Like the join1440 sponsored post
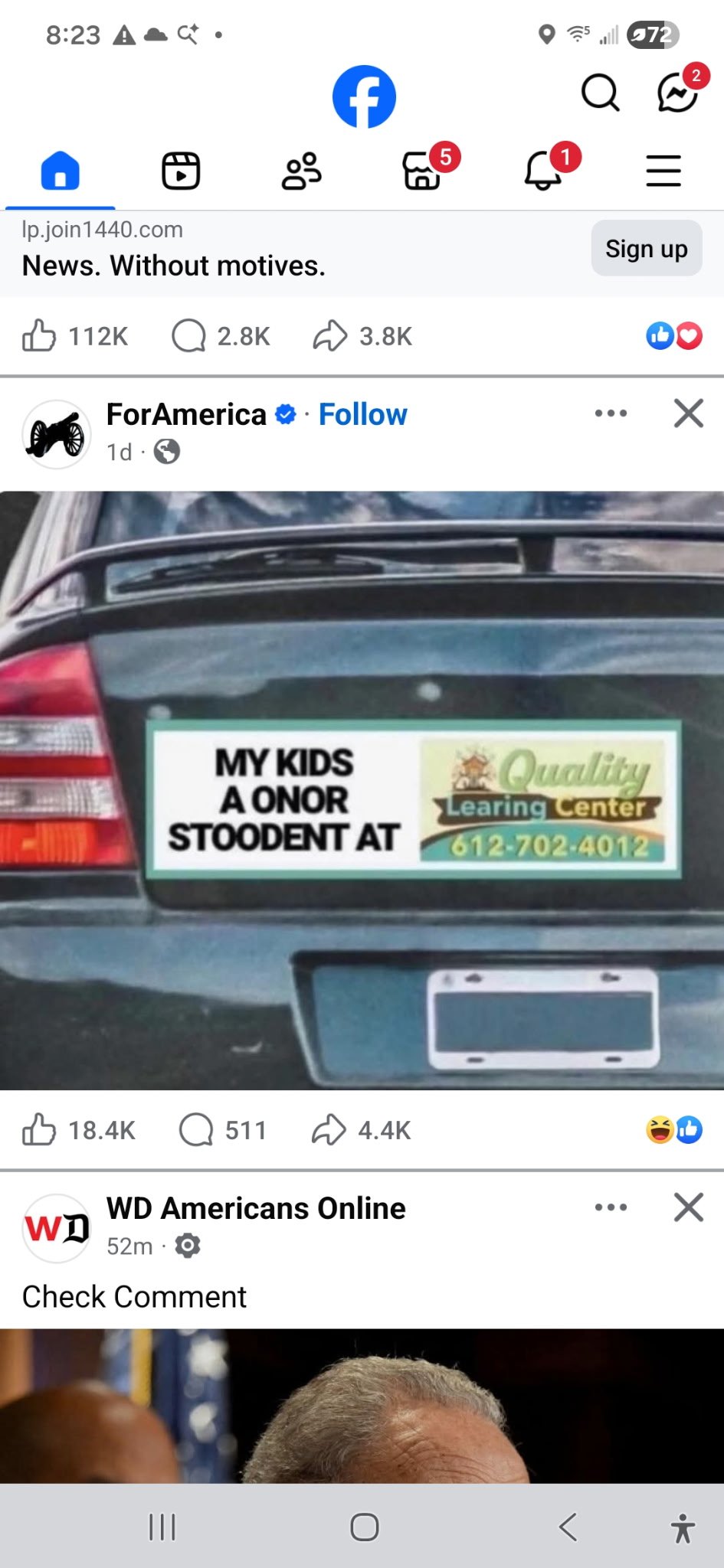 [x=75, y=335]
